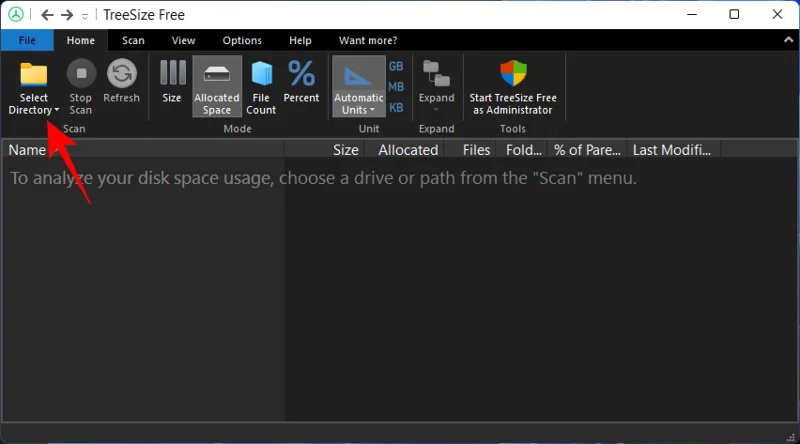Sort by the Allocated column header
This screenshot has height=444, width=800.
pos(405,150)
